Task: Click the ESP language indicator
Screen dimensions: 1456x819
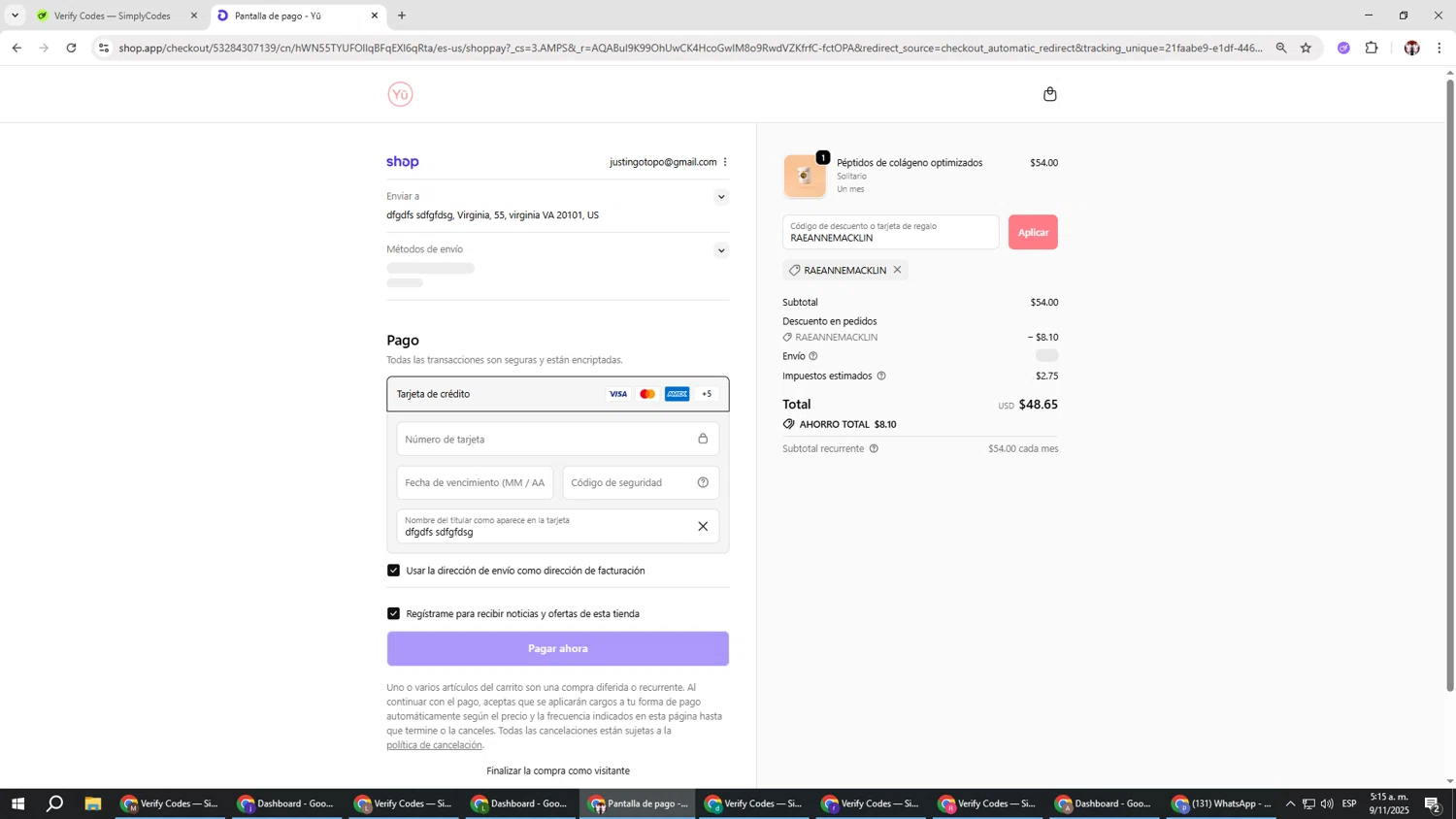Action: [1349, 803]
